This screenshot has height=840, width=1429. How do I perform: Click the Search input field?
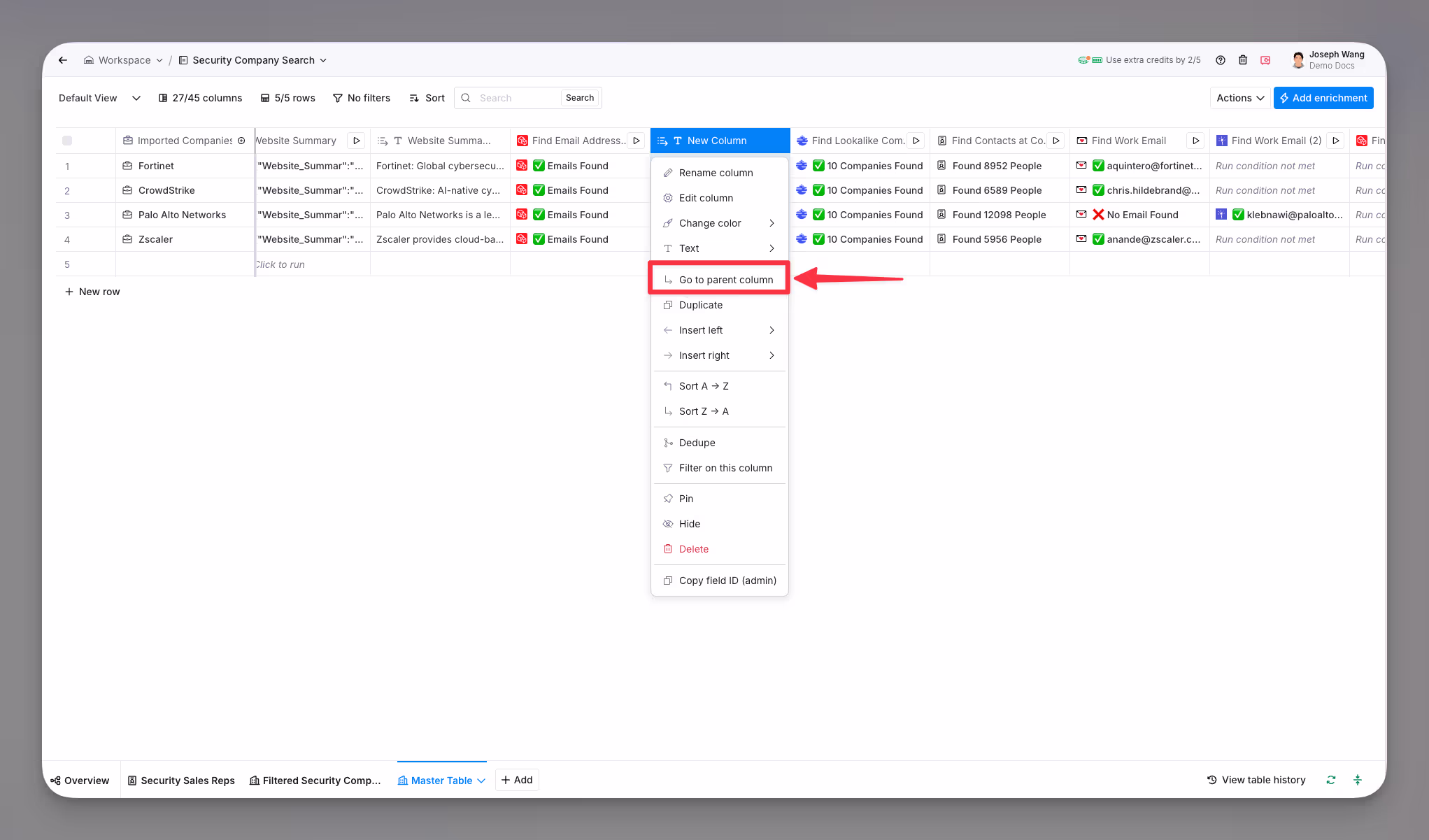click(x=516, y=98)
